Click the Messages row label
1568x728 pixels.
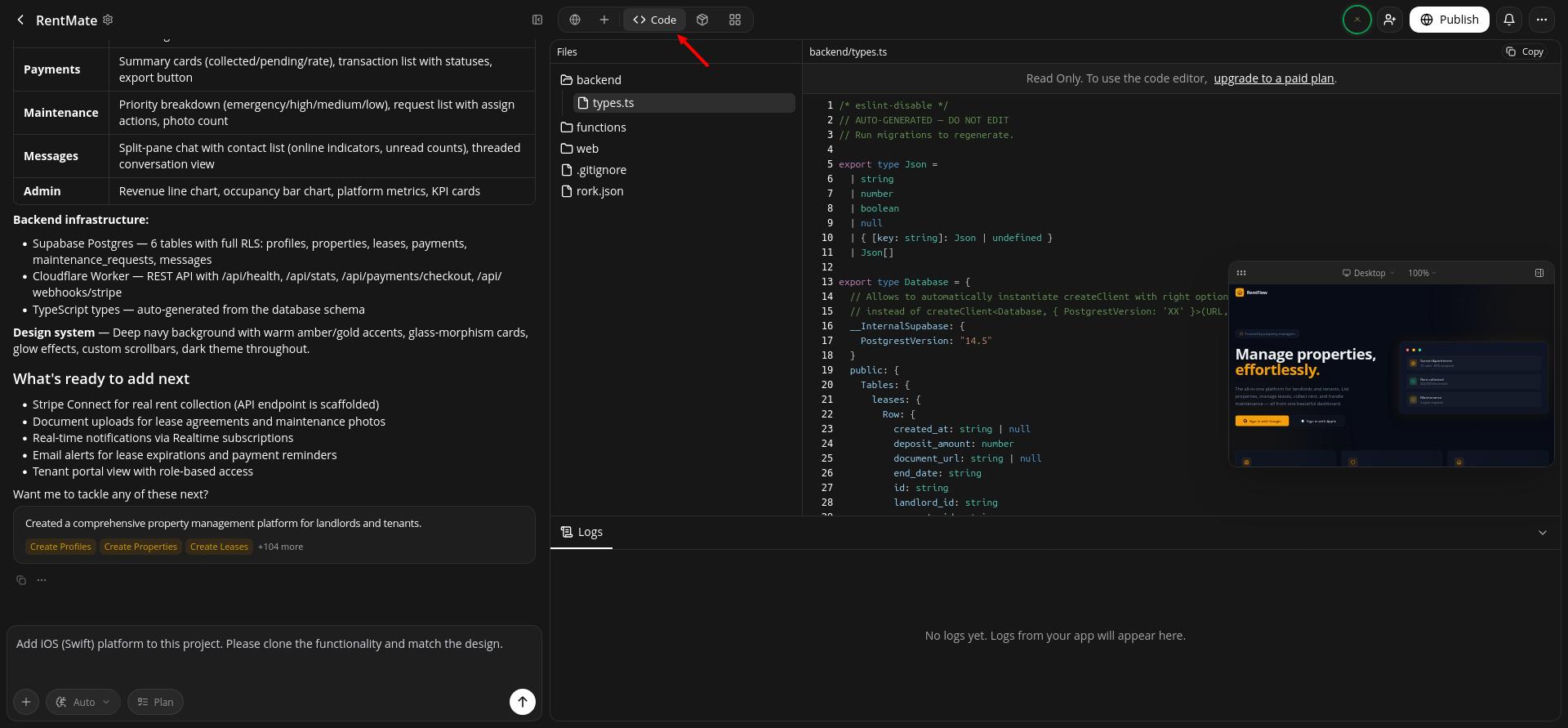coord(51,156)
